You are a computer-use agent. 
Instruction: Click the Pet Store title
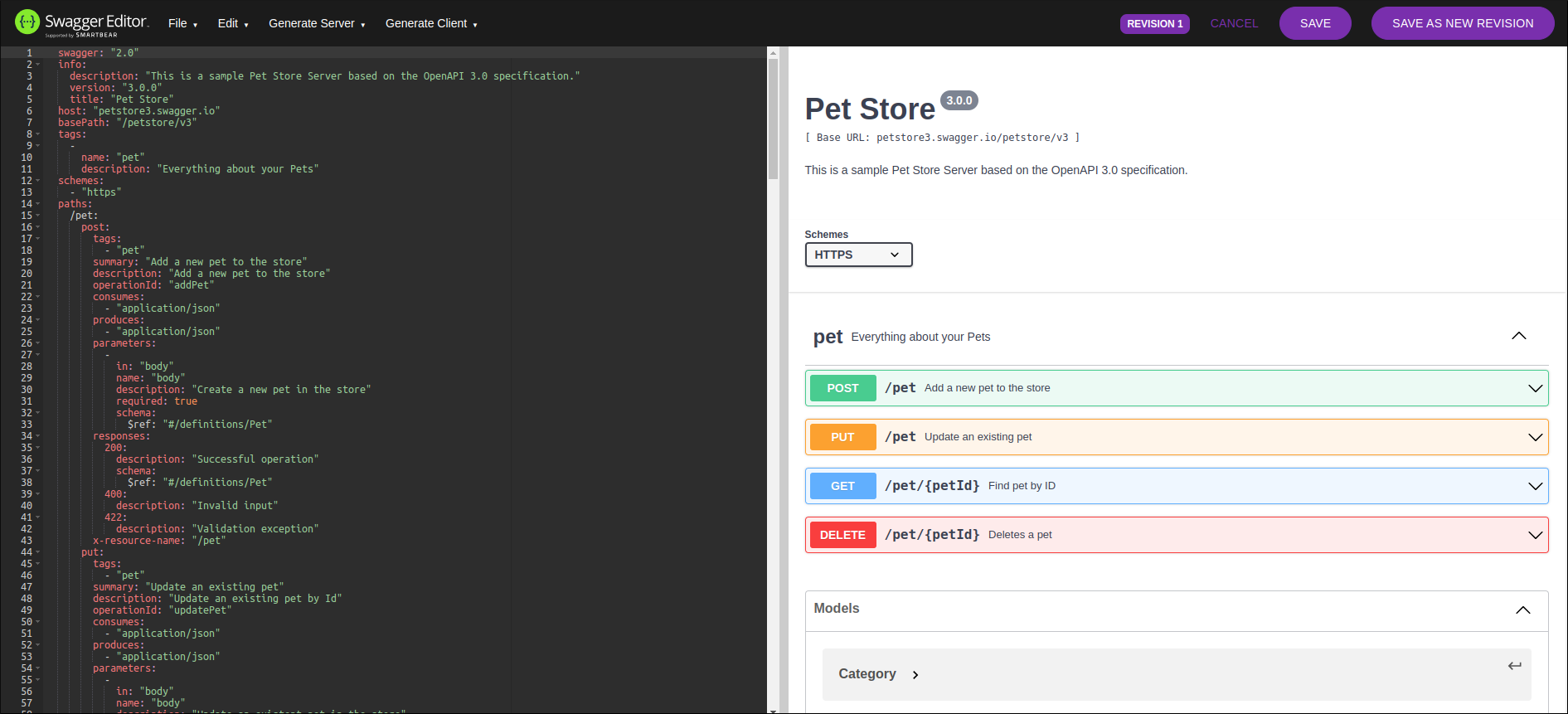pos(870,109)
